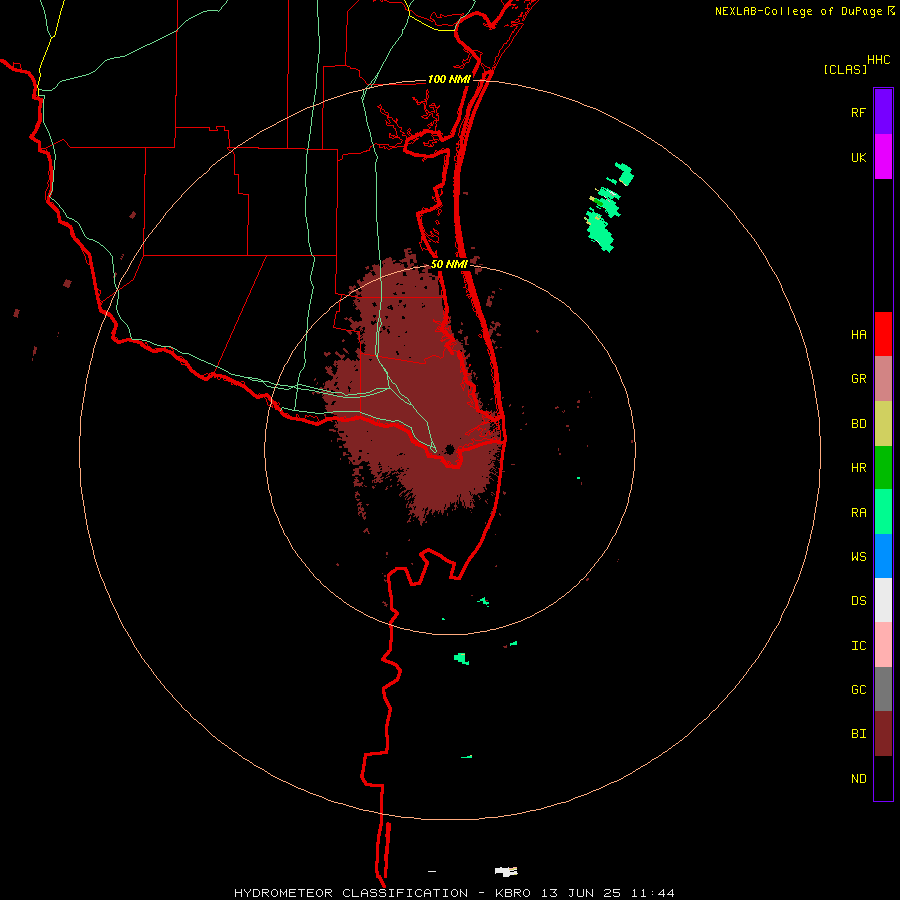The image size is (900, 900).
Task: Click the [CLAS] legend heading
Action: pyautogui.click(x=845, y=69)
